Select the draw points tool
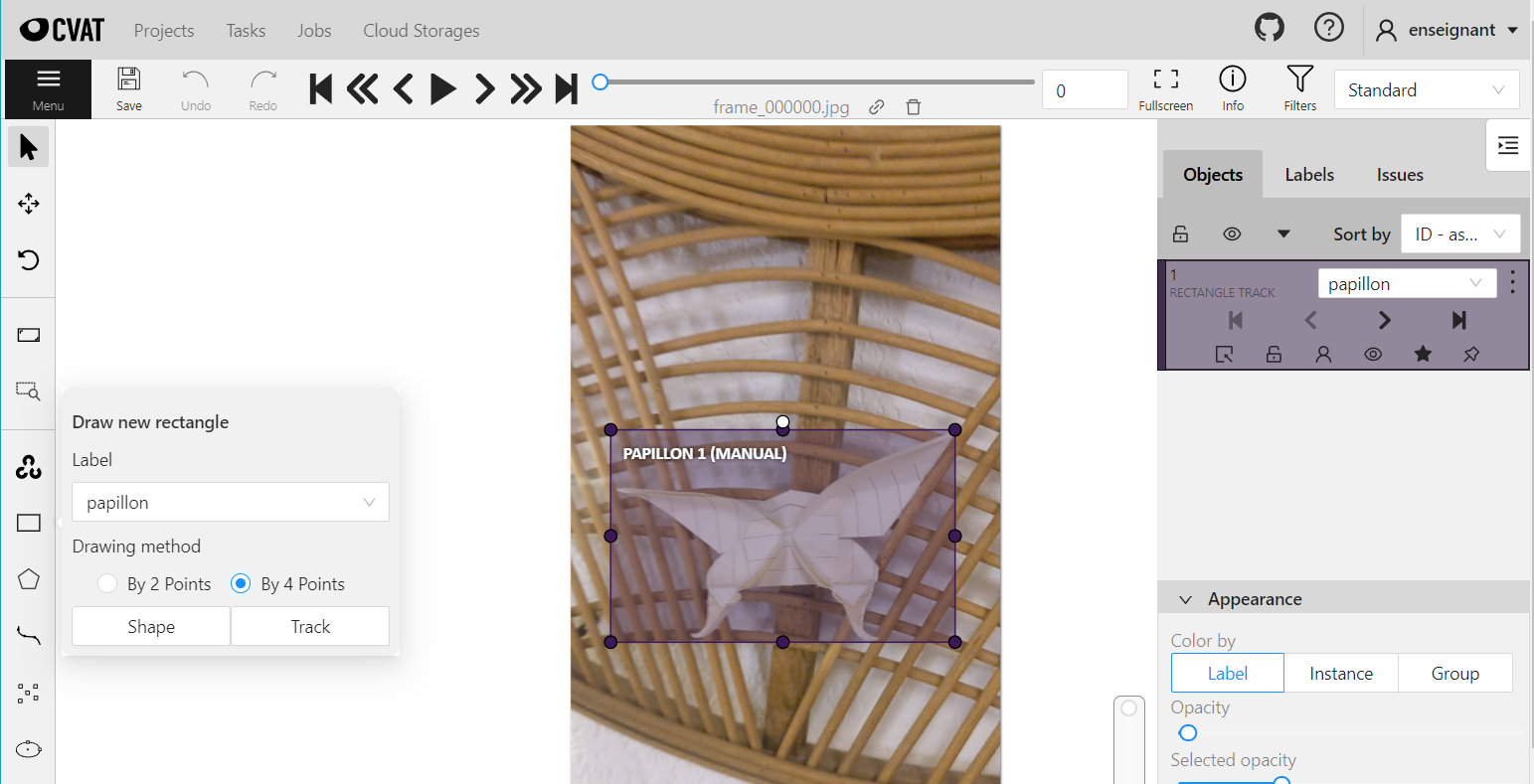The image size is (1534, 784). (x=28, y=693)
